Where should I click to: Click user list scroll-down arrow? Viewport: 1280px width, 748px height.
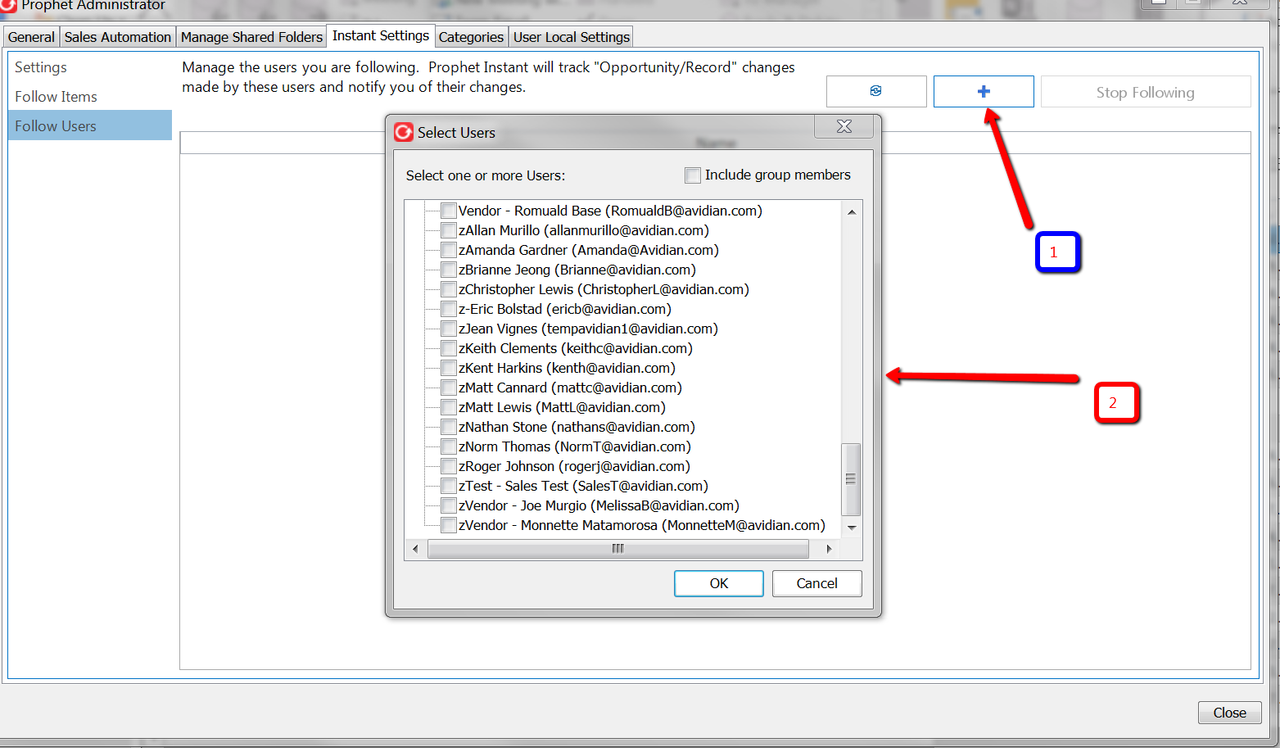click(x=852, y=527)
